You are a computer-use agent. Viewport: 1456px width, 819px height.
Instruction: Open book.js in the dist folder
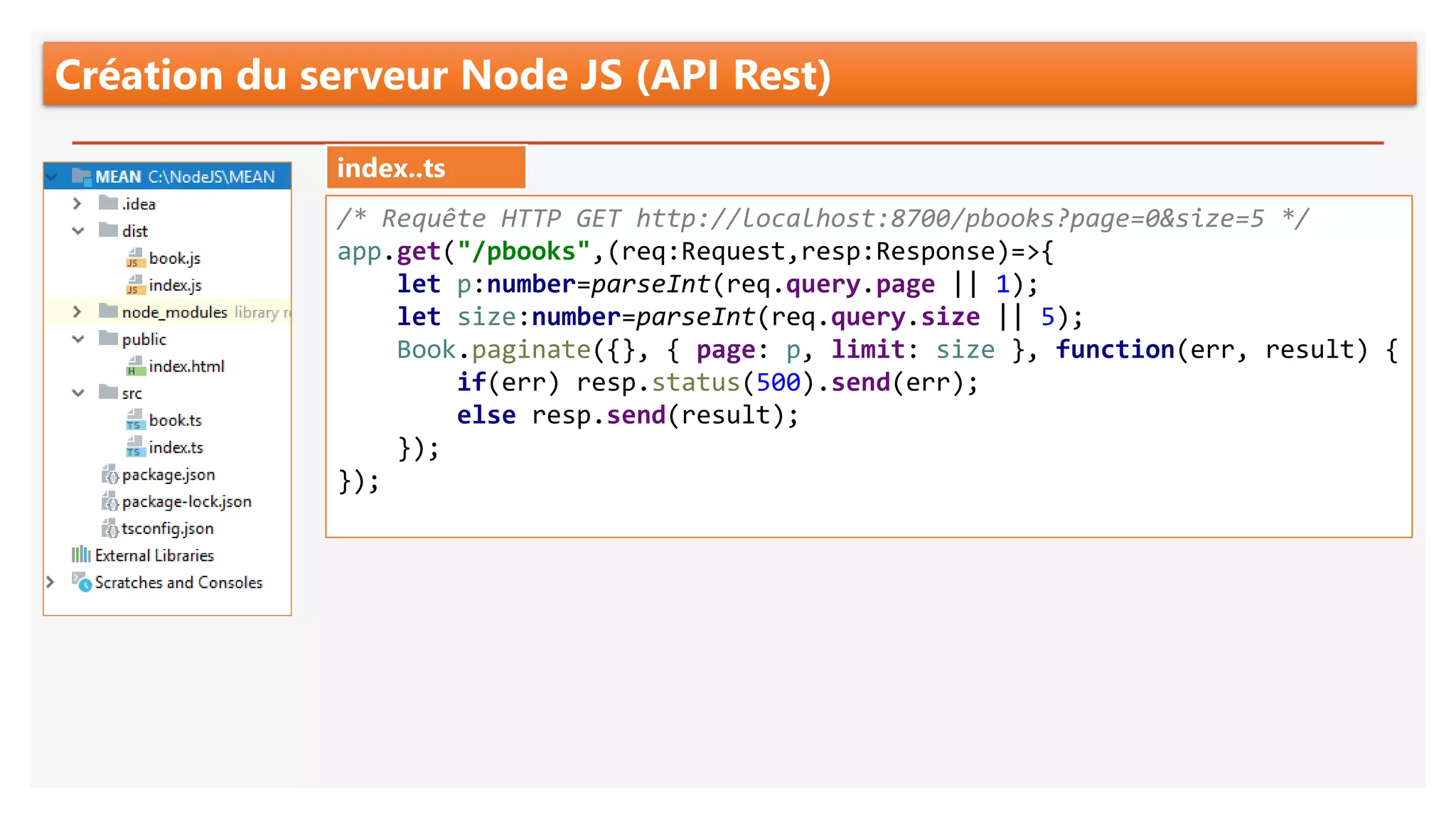tap(174, 258)
